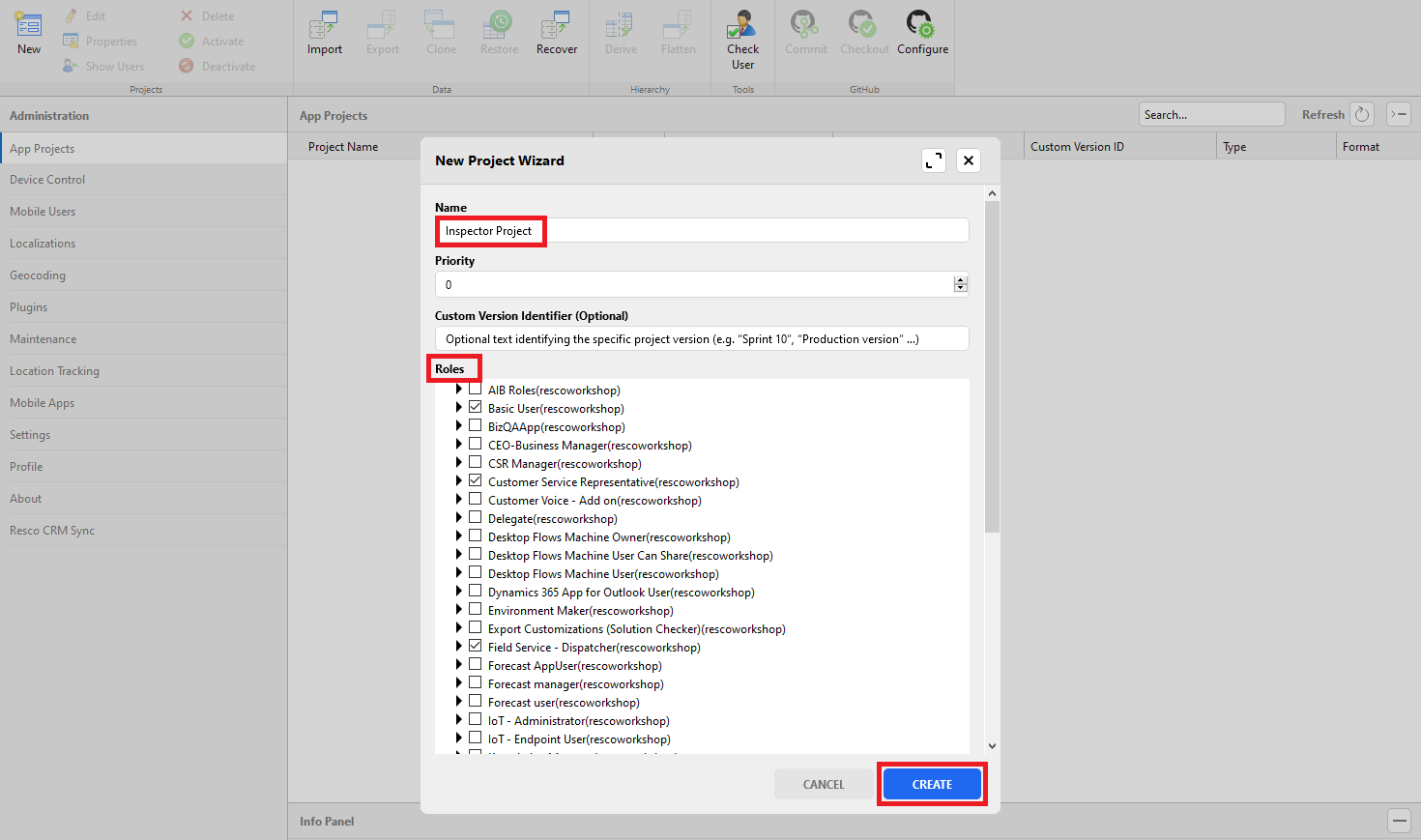Expand the Customer Service Representative node
Viewport: 1421px width, 840px height.
[x=459, y=481]
